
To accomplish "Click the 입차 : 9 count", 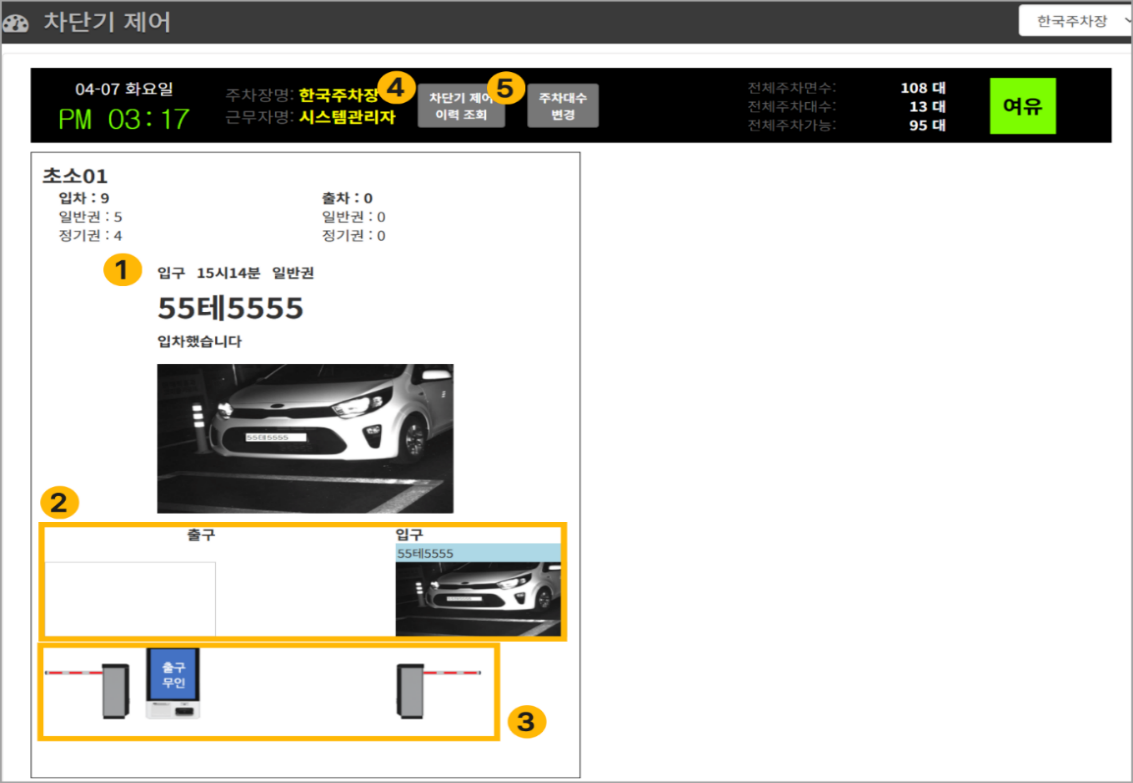I will (84, 198).
